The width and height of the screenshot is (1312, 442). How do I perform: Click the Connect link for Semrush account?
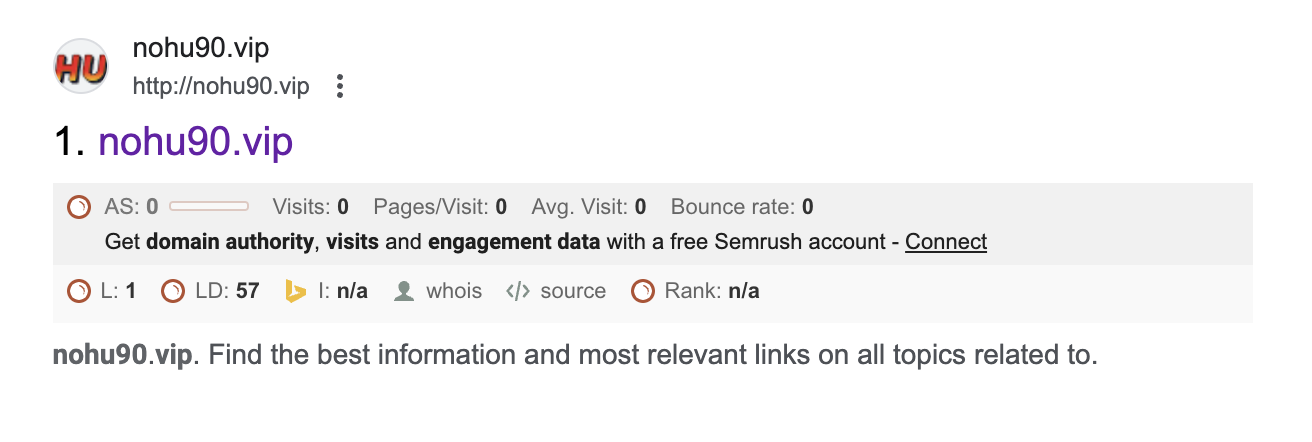pyautogui.click(x=946, y=241)
